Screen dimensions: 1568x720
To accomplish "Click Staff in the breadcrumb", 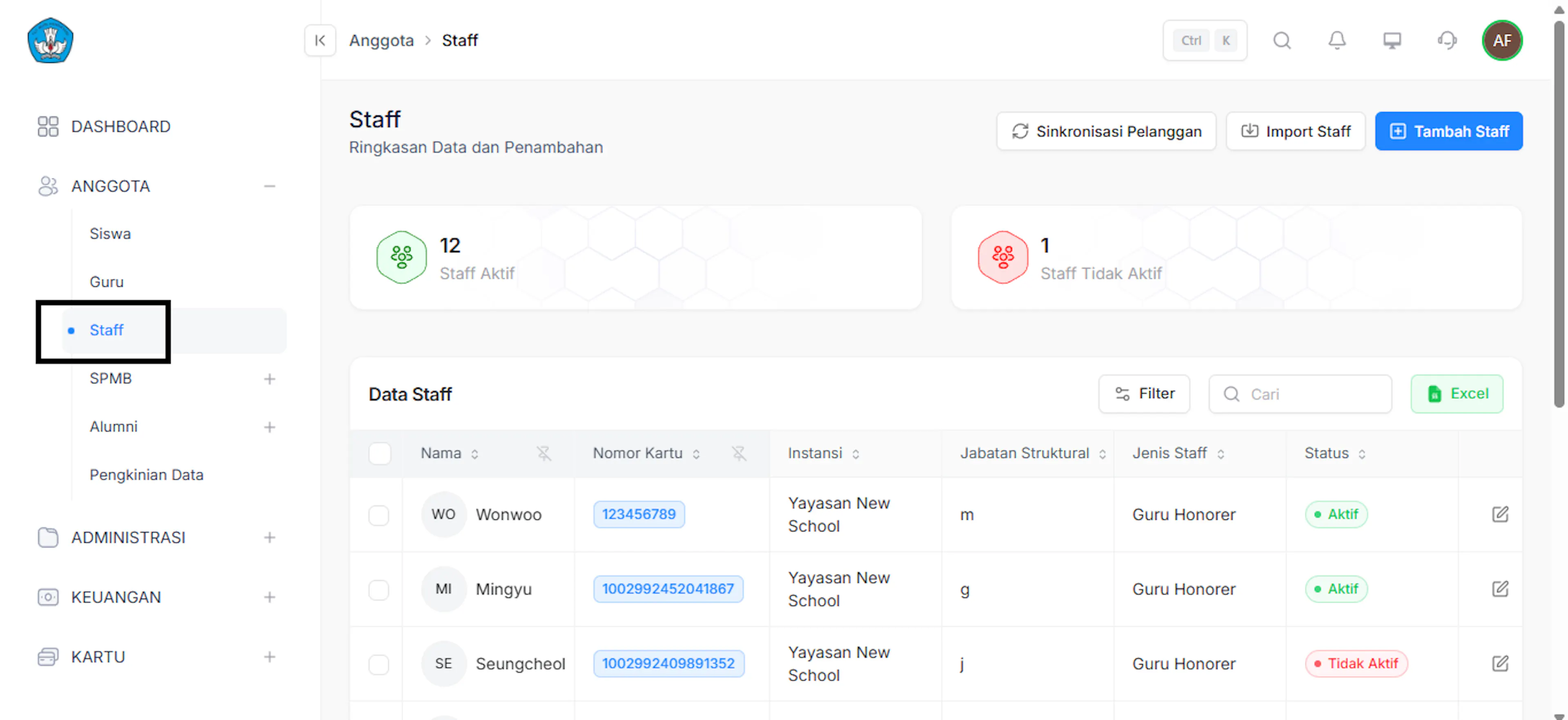I will point(460,40).
